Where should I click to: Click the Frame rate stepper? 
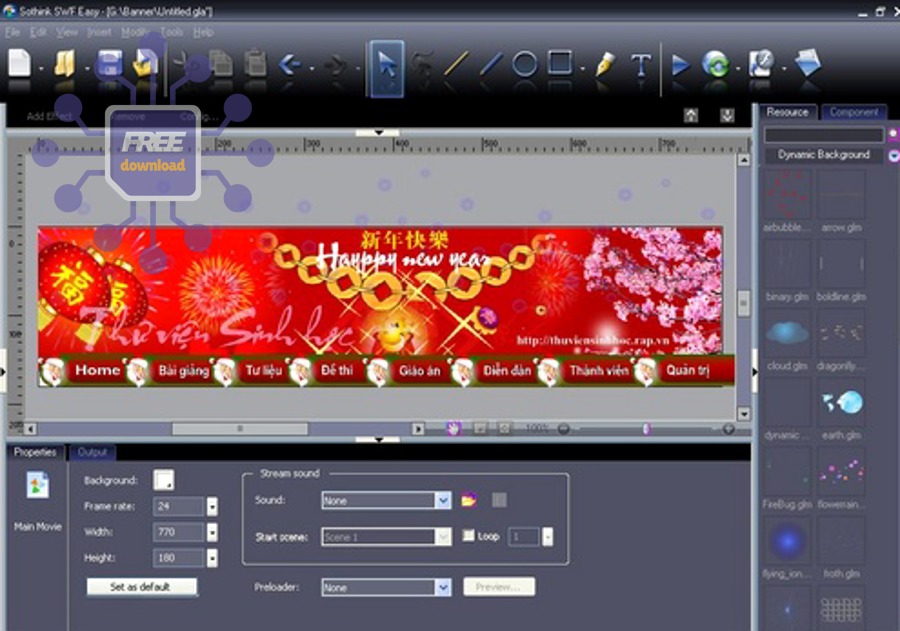click(212, 506)
